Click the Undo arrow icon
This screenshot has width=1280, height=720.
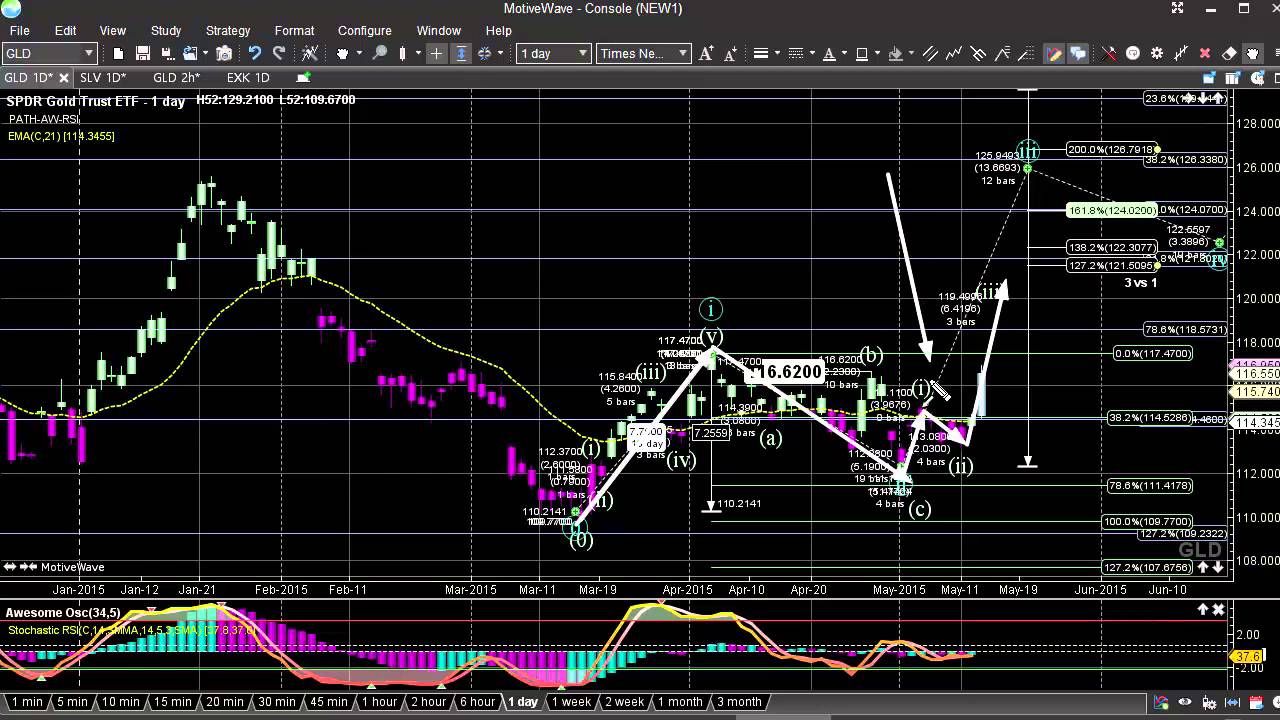coord(254,53)
